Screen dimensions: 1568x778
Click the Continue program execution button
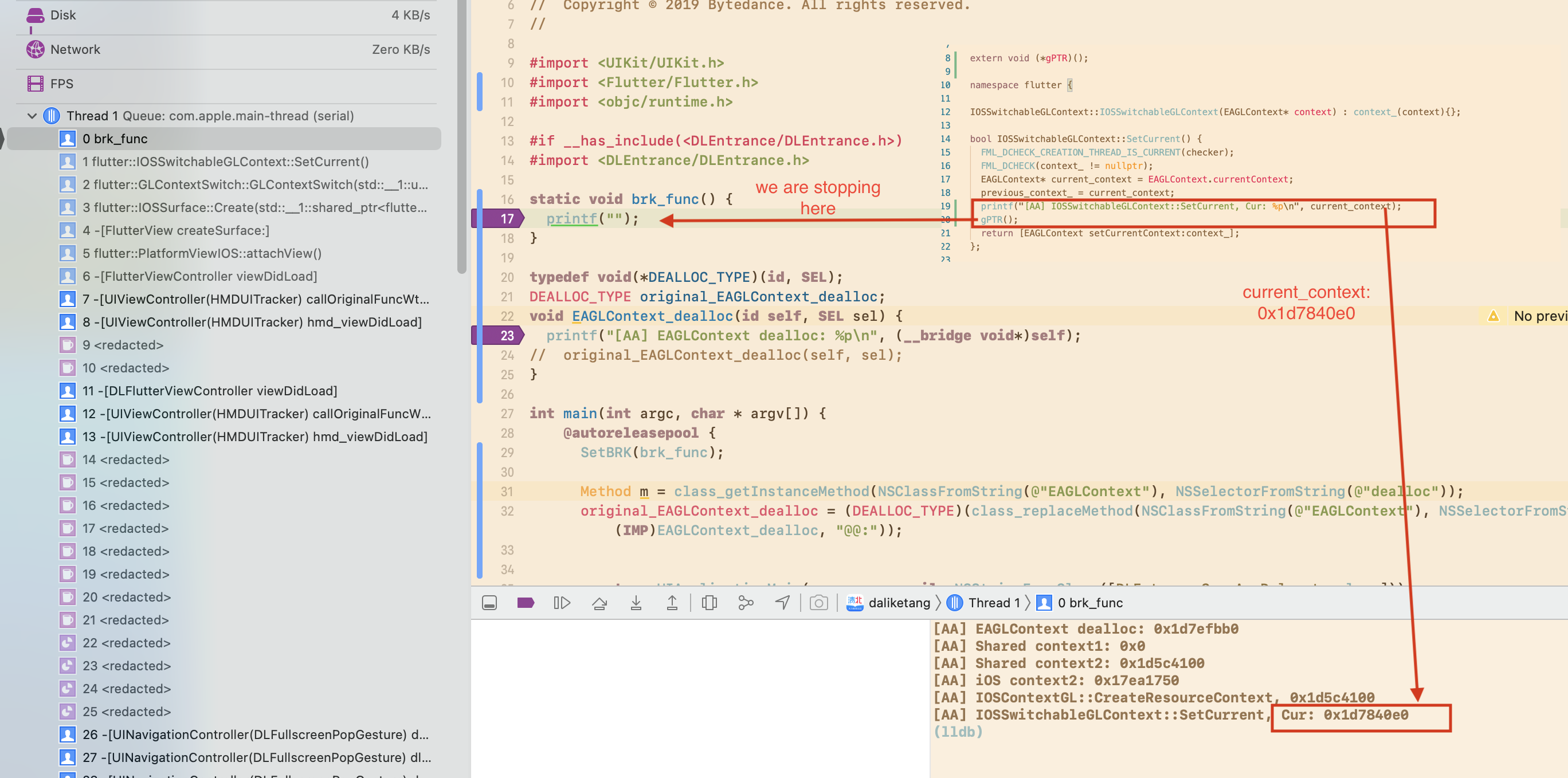click(561, 602)
